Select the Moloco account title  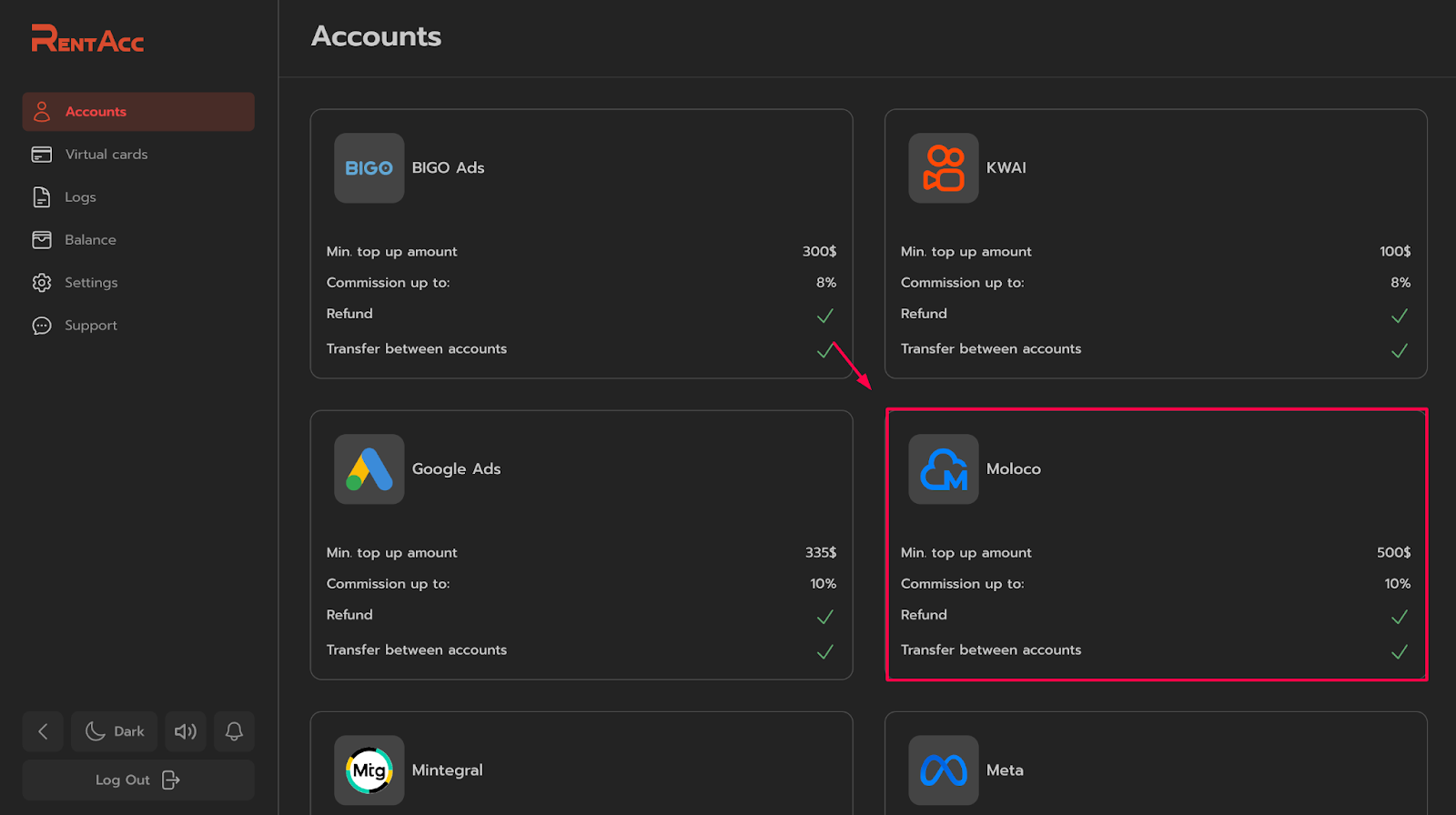coord(1014,469)
